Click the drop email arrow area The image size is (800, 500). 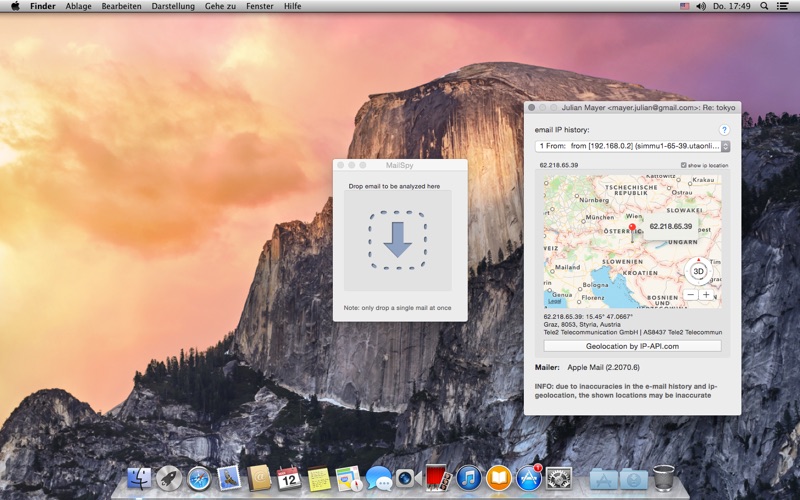[x=397, y=240]
